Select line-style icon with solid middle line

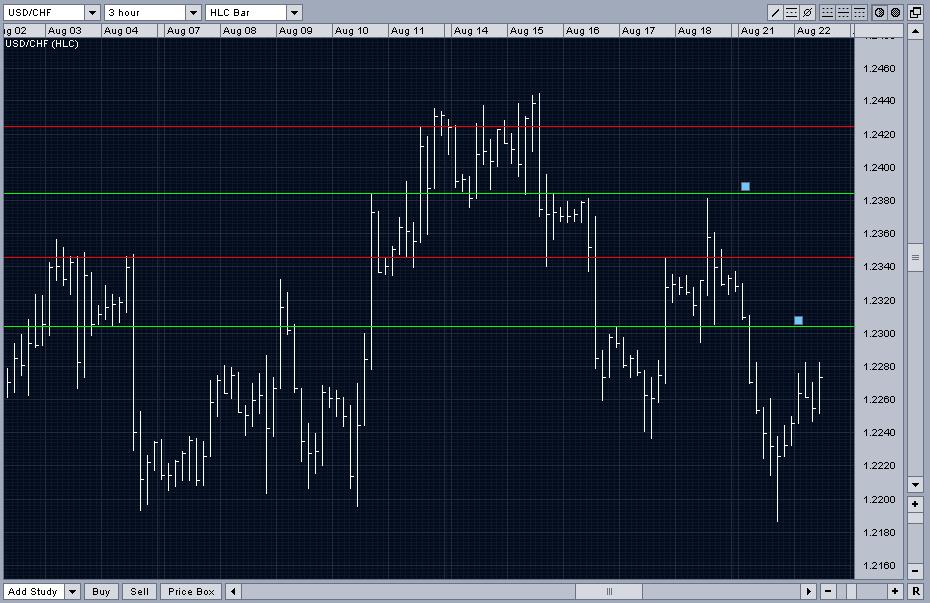pos(843,12)
